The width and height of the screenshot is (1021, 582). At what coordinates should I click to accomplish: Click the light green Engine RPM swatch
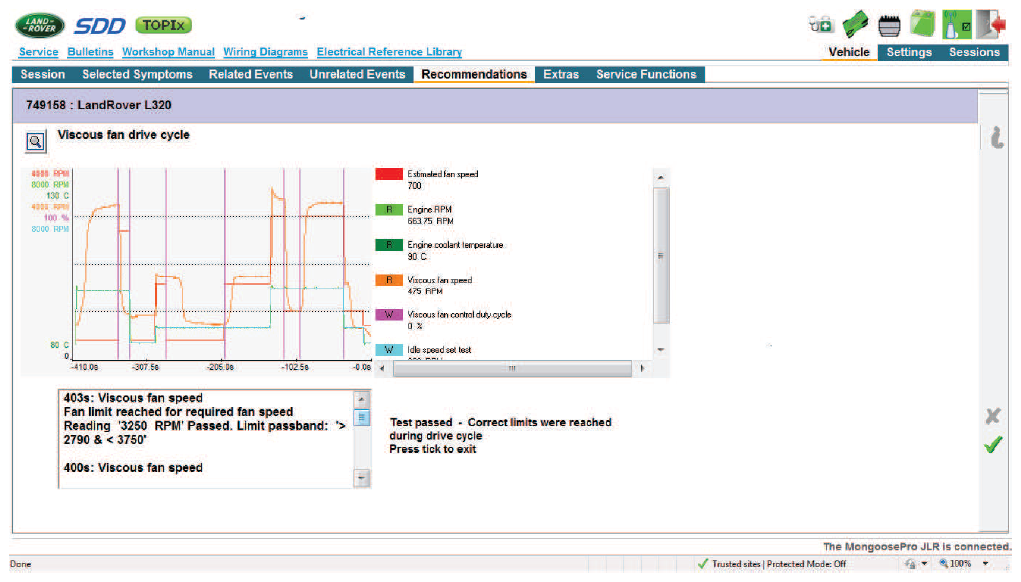tap(389, 210)
